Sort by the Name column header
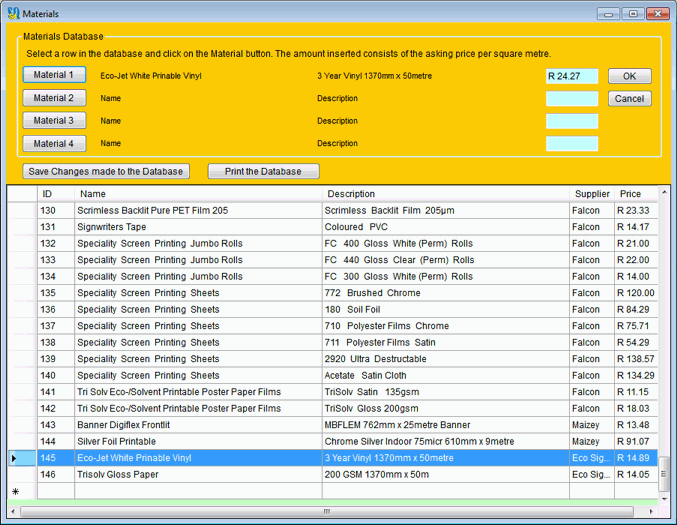 198,194
